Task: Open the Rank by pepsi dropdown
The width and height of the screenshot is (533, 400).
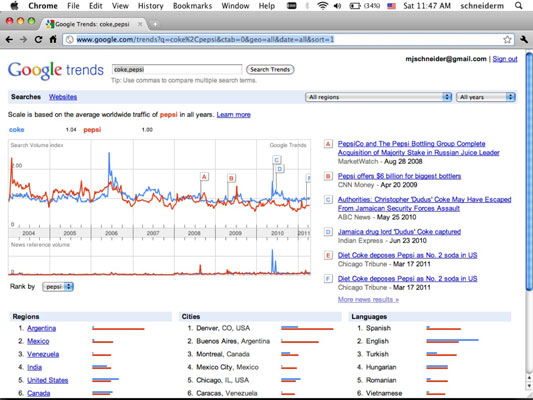Action: [x=58, y=287]
